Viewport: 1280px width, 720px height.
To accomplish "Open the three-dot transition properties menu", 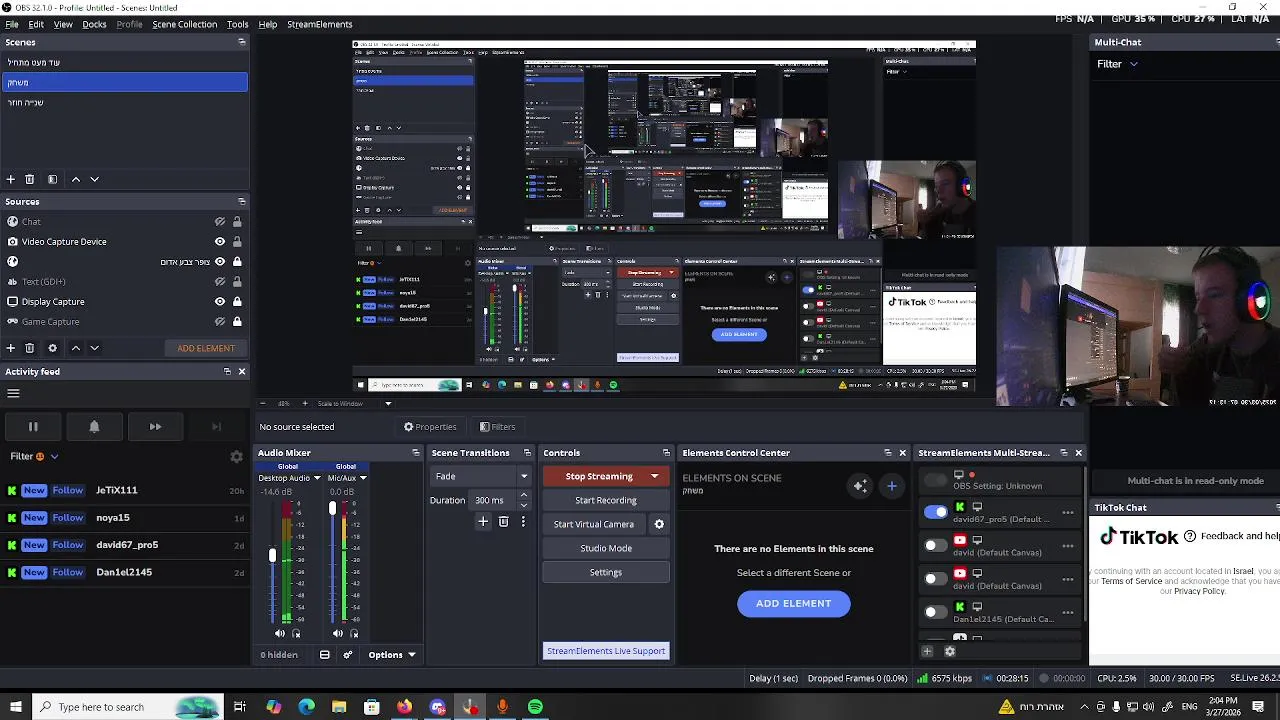I will point(523,522).
